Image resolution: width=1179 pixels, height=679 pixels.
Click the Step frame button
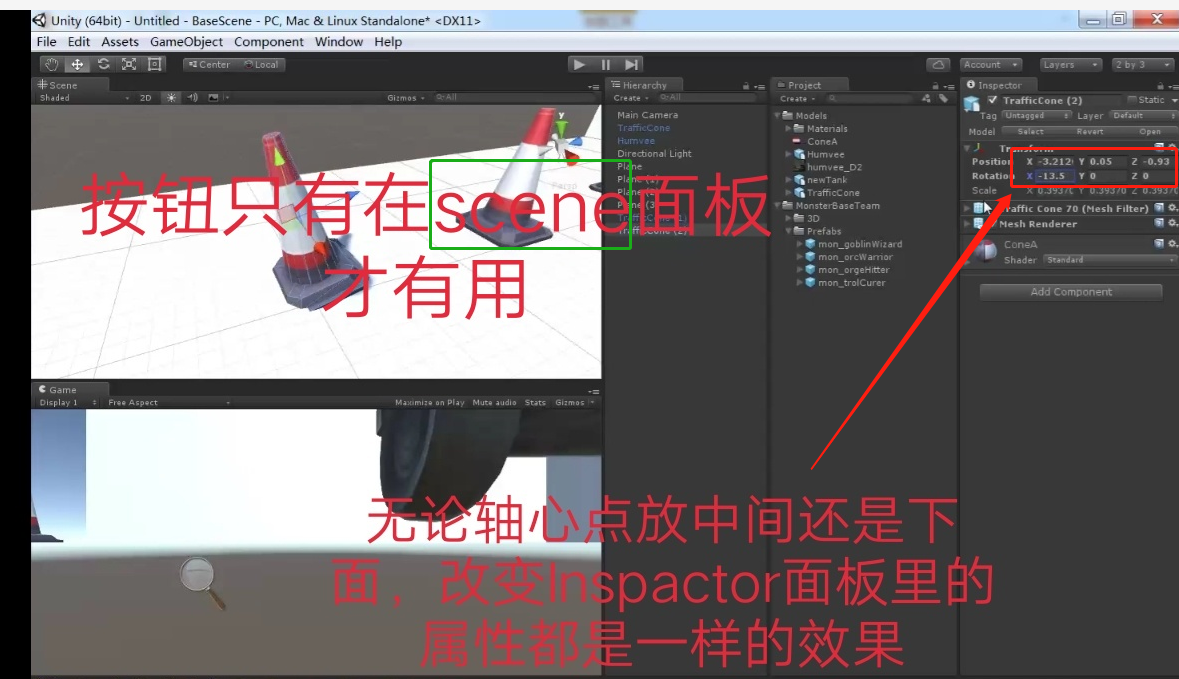pos(629,64)
